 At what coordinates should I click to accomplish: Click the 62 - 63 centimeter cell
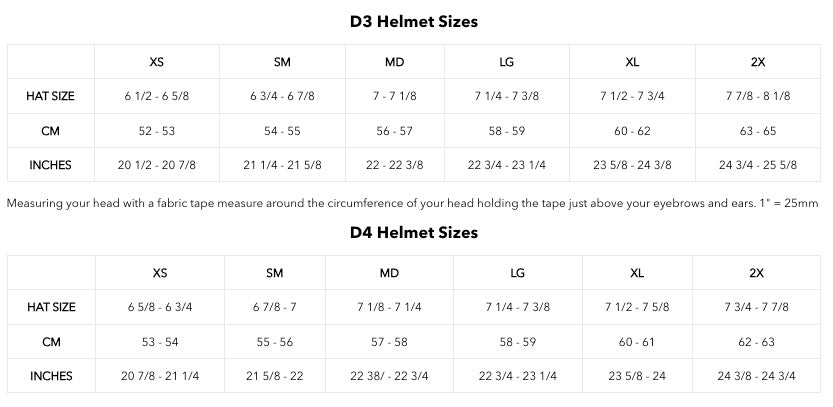pos(756,342)
